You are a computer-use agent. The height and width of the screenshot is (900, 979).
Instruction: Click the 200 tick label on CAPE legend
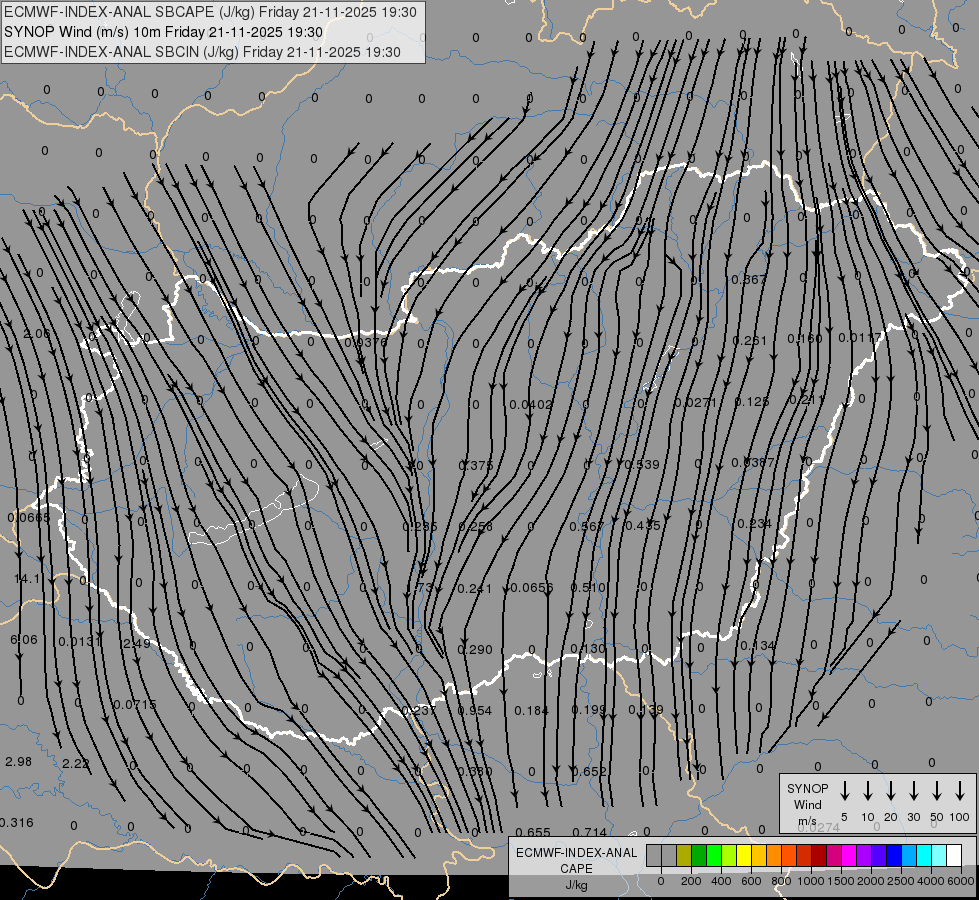(691, 881)
